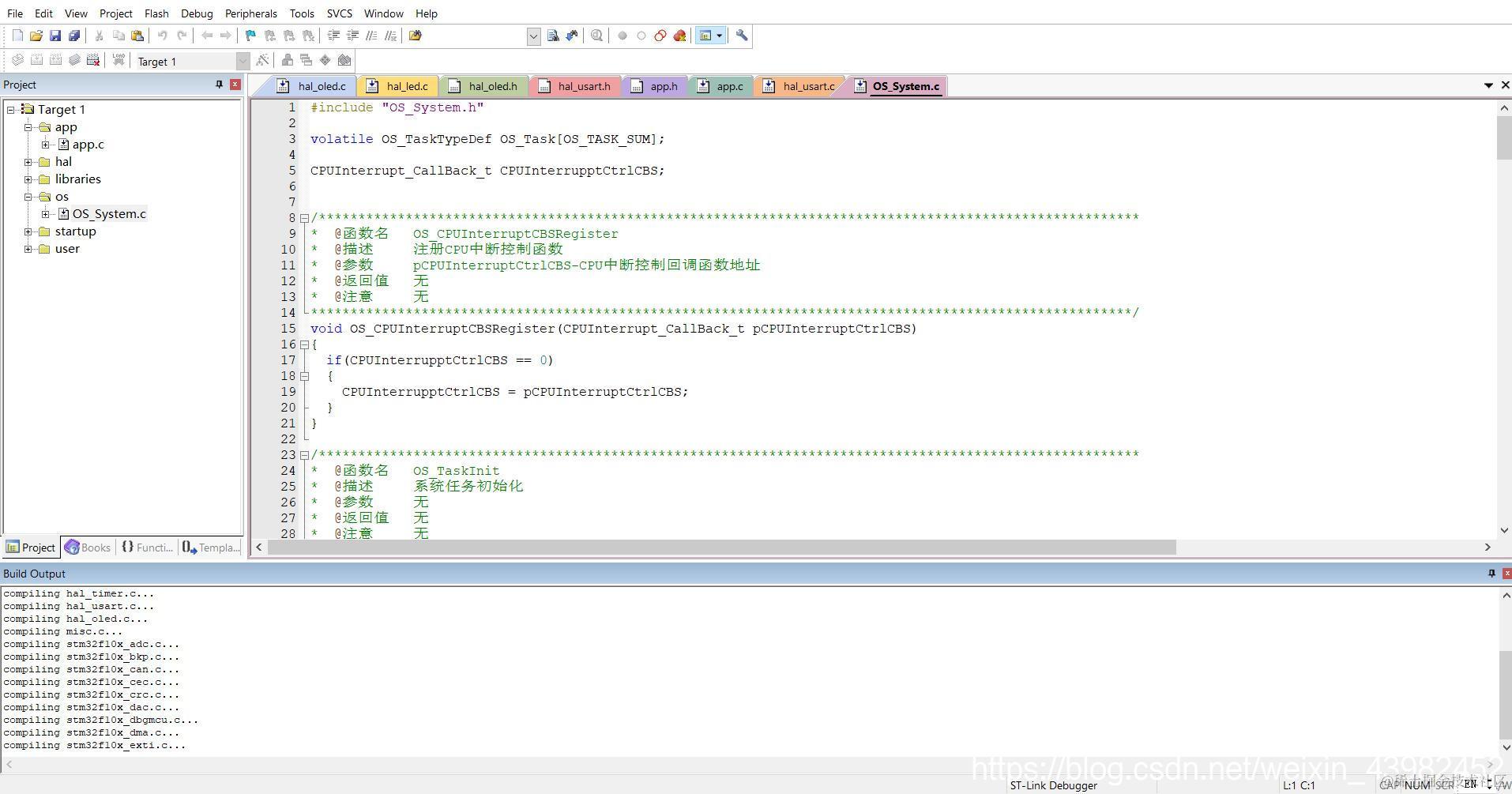1512x794 pixels.
Task: Open the Peripherals menu
Action: [x=250, y=13]
